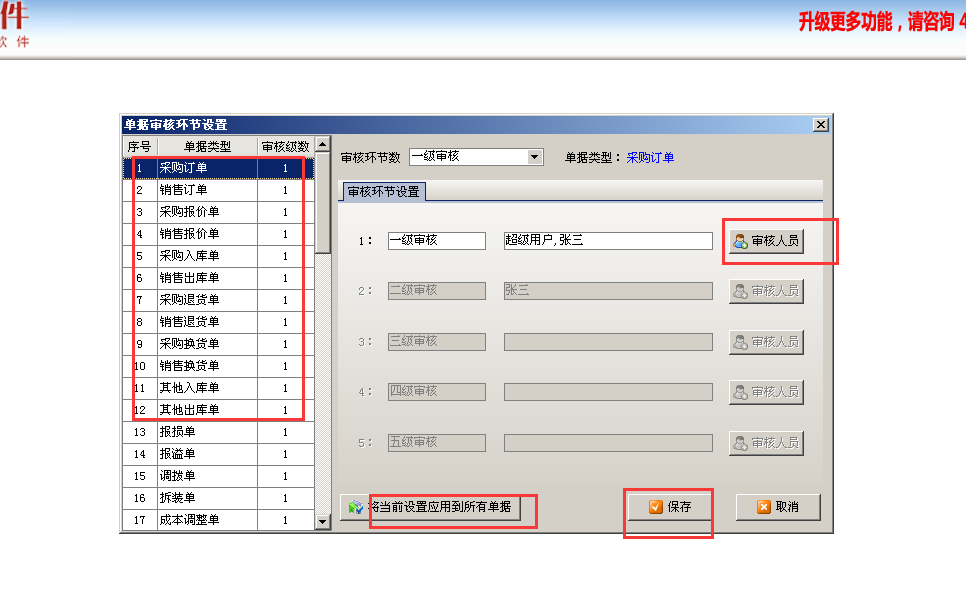The width and height of the screenshot is (966, 591).
Task: Click the 单据类型 column header
Action: click(208, 147)
